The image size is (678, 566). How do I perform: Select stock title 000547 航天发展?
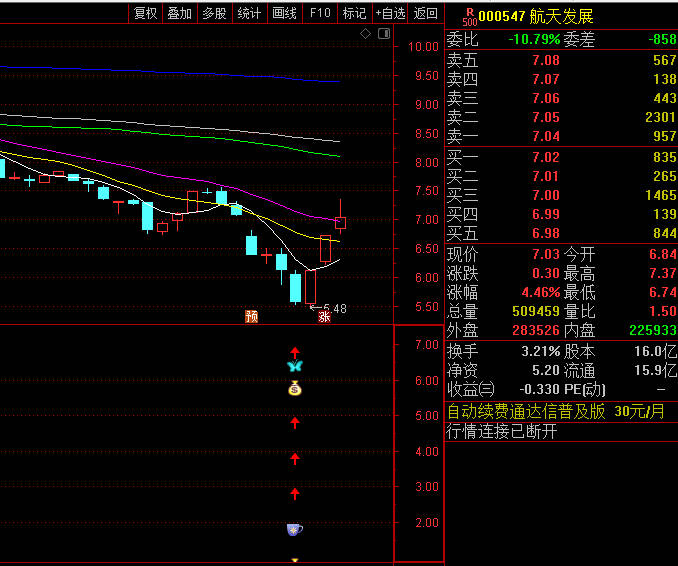tap(536, 17)
